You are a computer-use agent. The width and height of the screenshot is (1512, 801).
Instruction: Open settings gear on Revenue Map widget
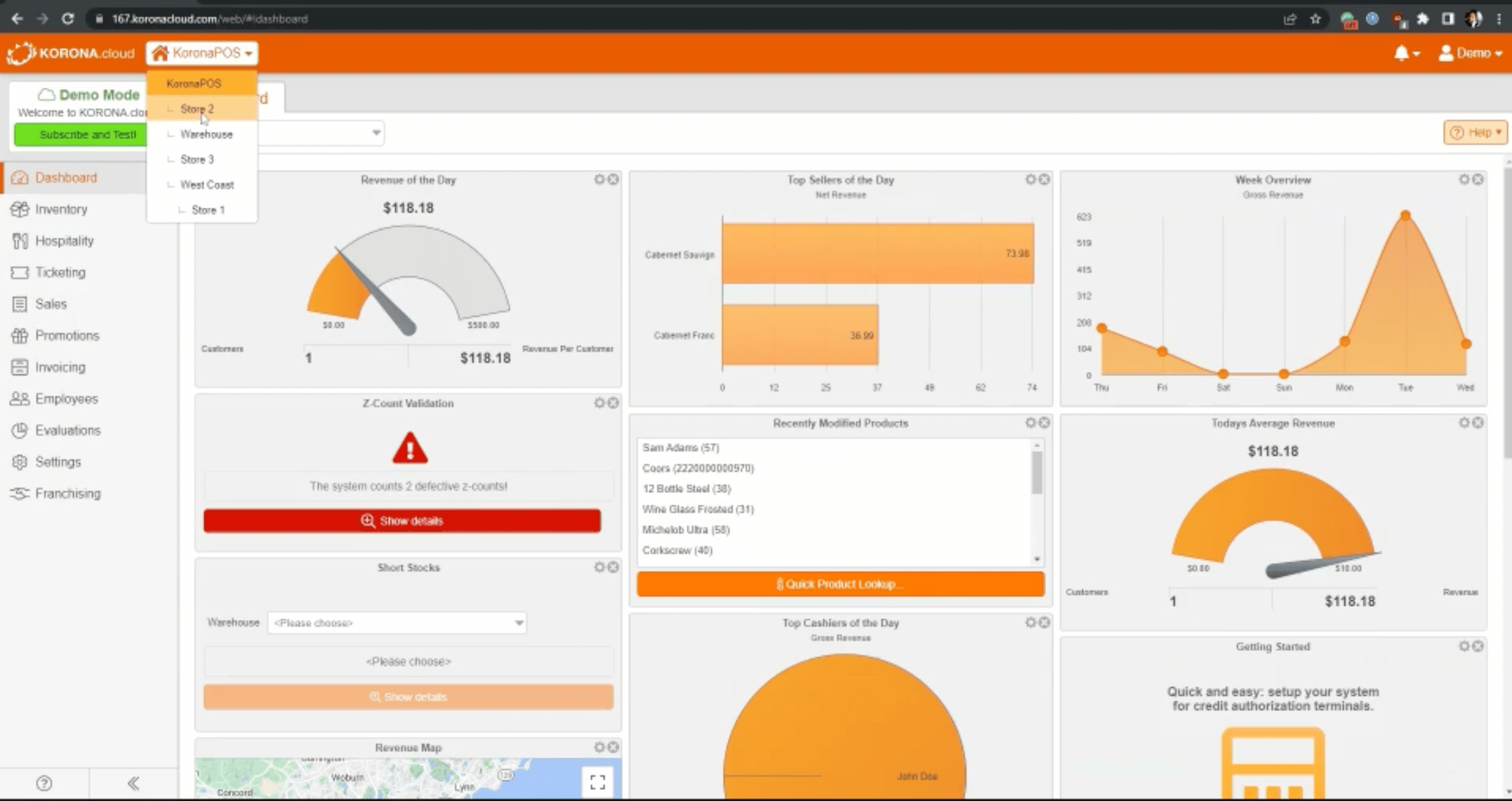tap(599, 748)
